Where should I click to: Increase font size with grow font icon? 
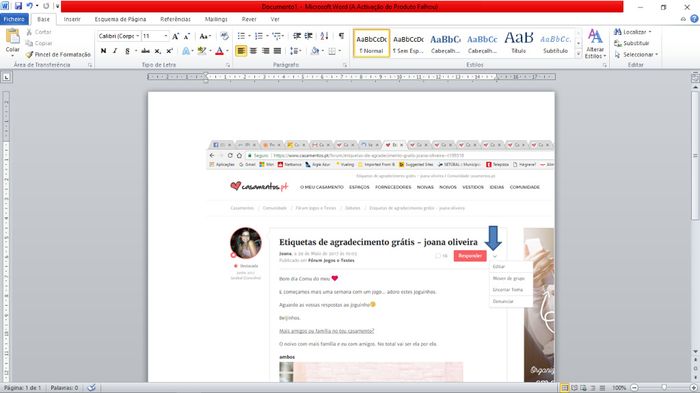click(x=175, y=36)
